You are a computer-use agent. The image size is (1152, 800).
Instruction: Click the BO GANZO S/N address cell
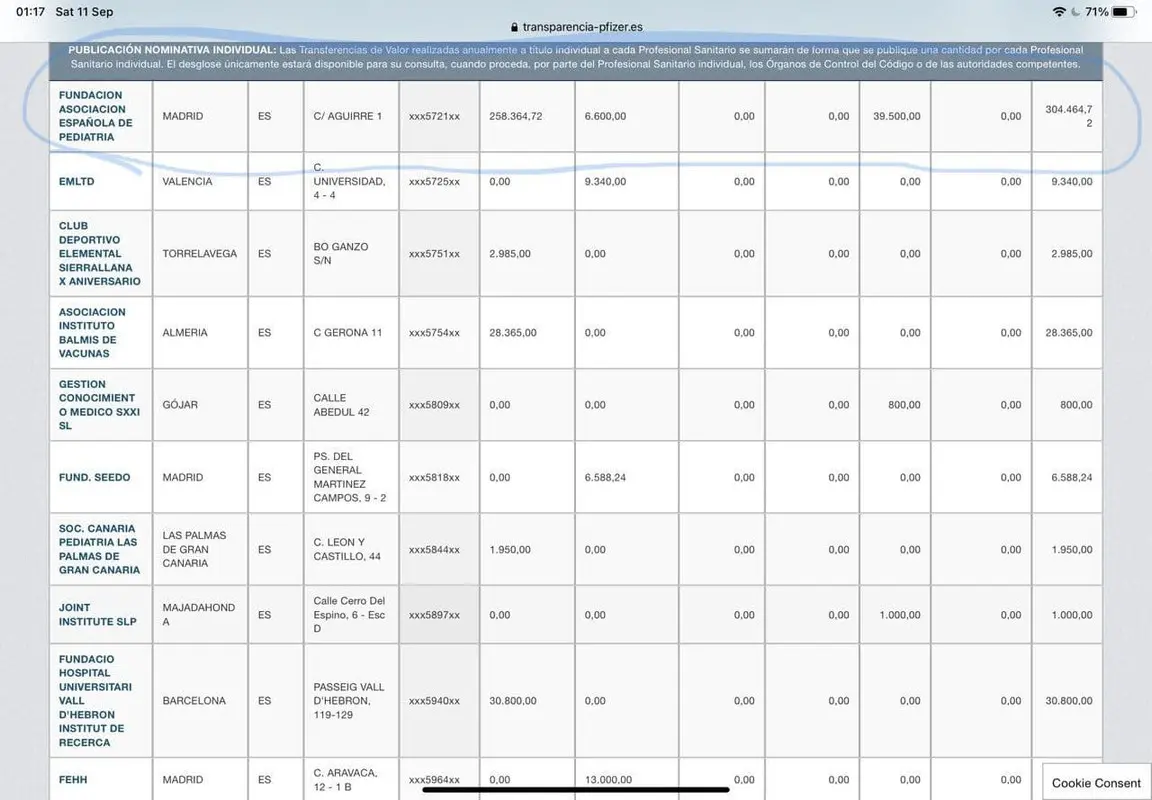[351, 253]
